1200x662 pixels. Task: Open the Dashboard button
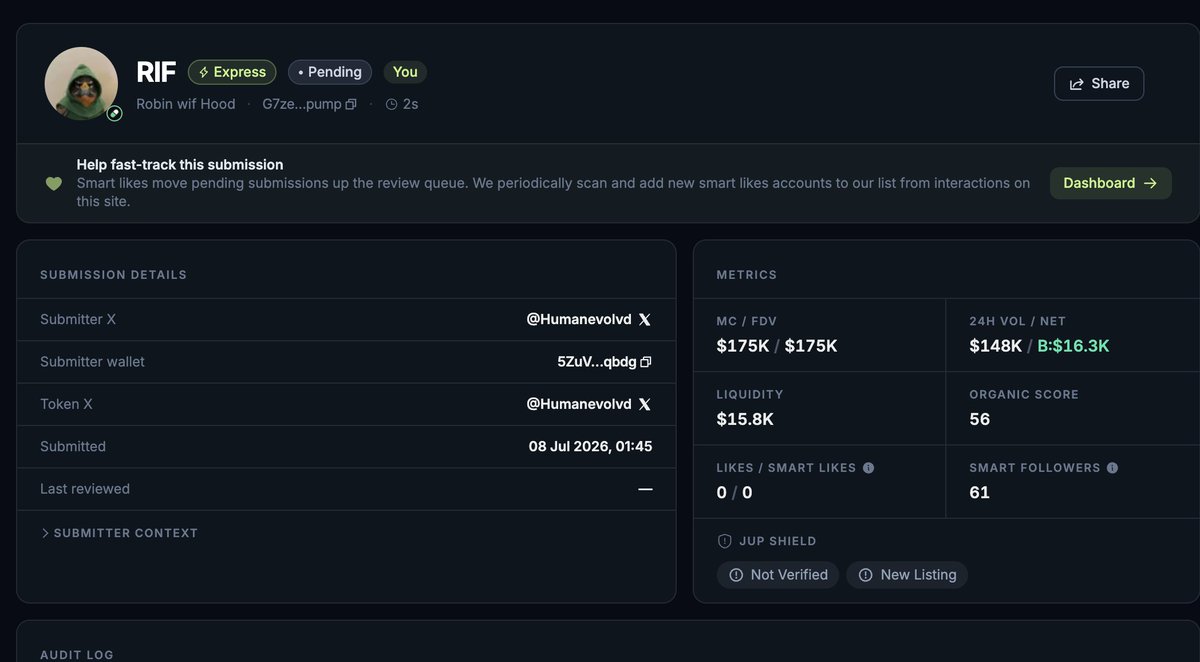(1110, 183)
